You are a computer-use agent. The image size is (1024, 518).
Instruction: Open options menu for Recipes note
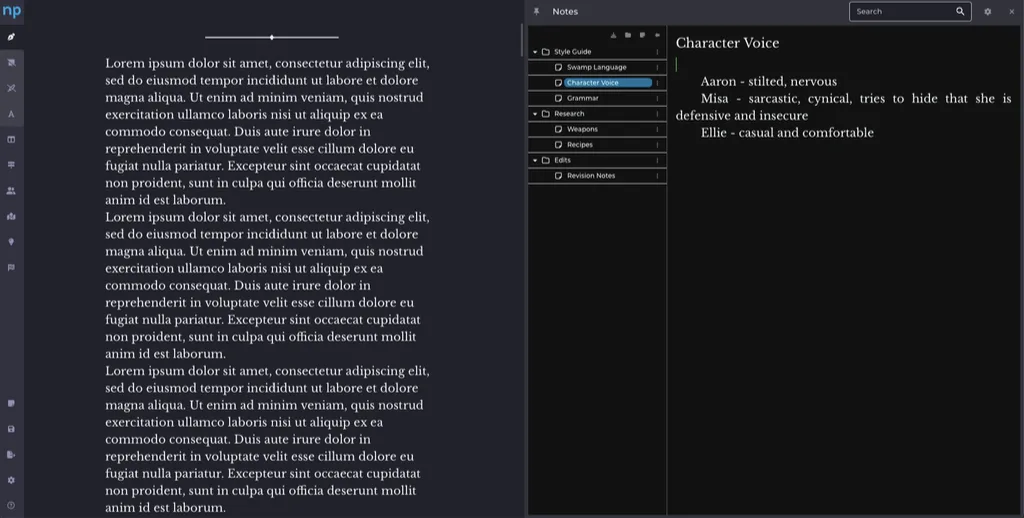click(657, 145)
